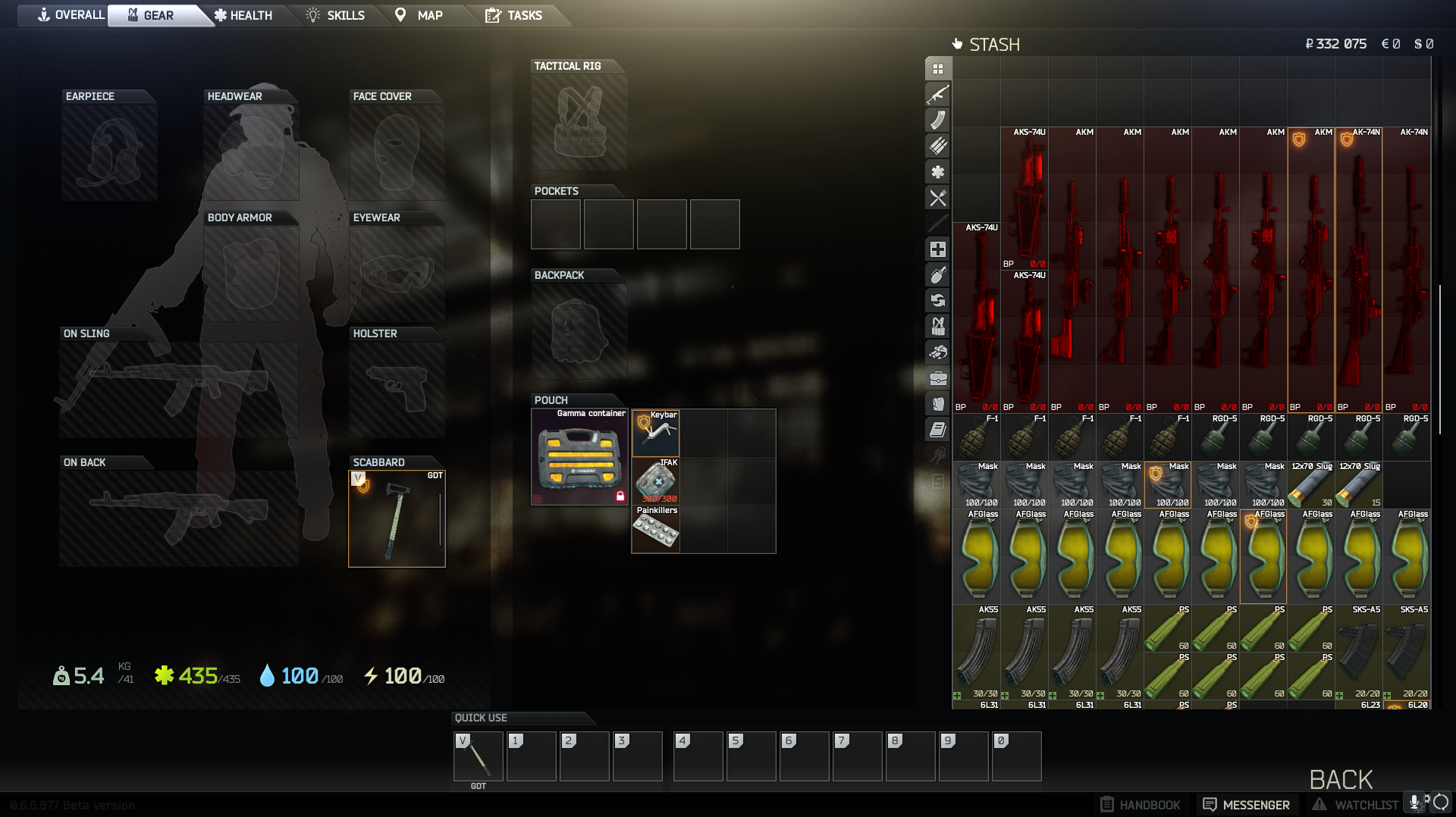This screenshot has height=817, width=1456.
Task: Filter stash by tactical rigs icon
Action: coord(938,327)
